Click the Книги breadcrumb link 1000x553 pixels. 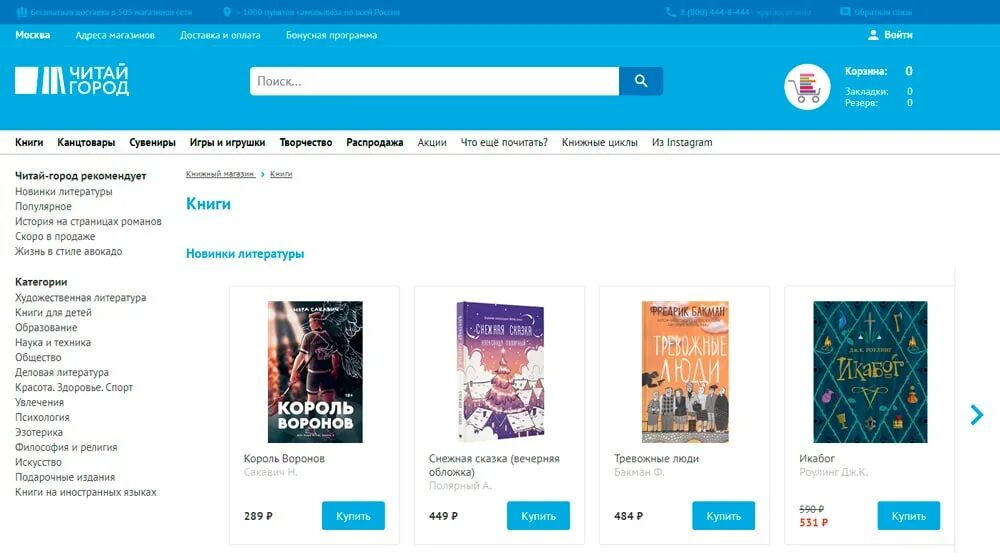[x=281, y=173]
